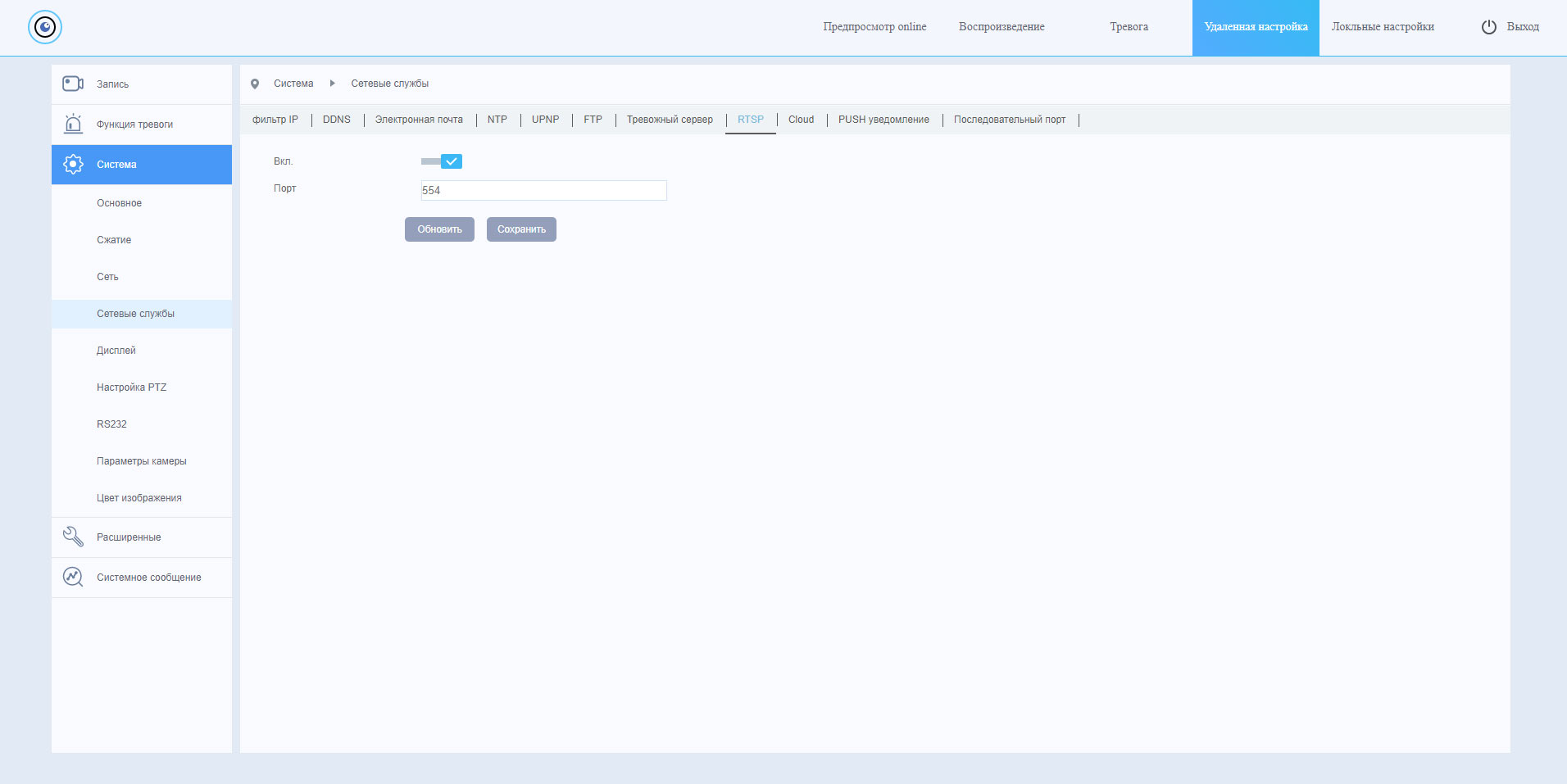This screenshot has height=784, width=1567.
Task: Open the PUSH уведомление tab
Action: pyautogui.click(x=883, y=120)
